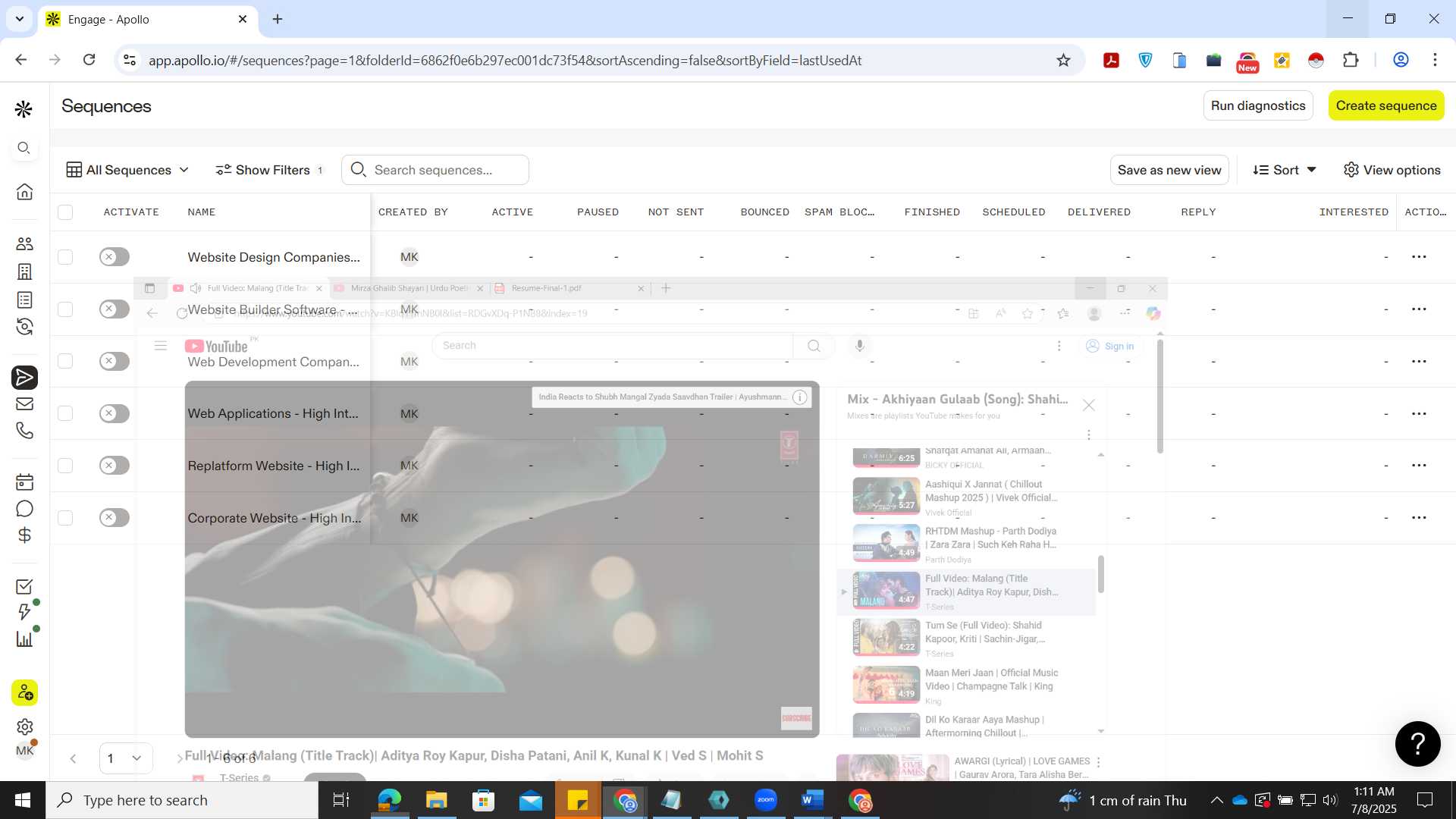1456x819 pixels.
Task: Click yellow invite teammate icon
Action: (24, 692)
